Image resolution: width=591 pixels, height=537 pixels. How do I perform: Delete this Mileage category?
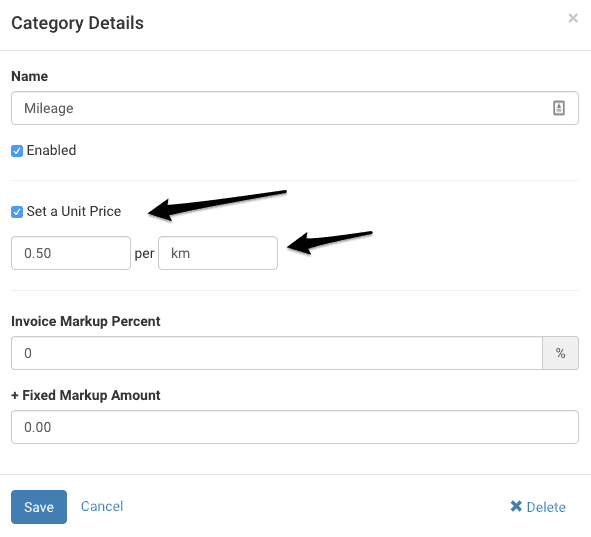point(538,507)
